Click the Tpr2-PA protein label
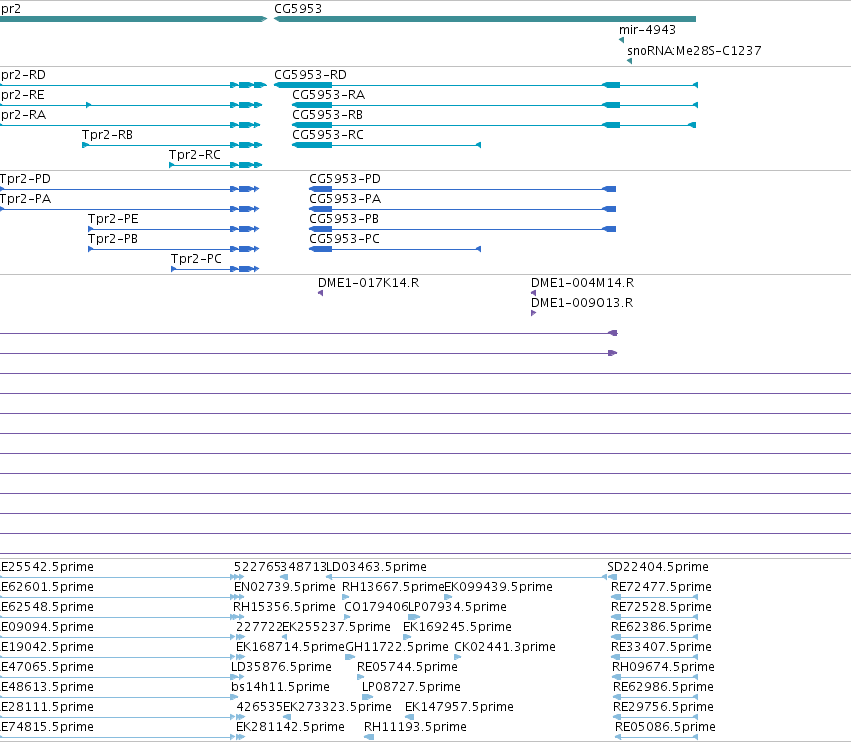 (x=26, y=199)
